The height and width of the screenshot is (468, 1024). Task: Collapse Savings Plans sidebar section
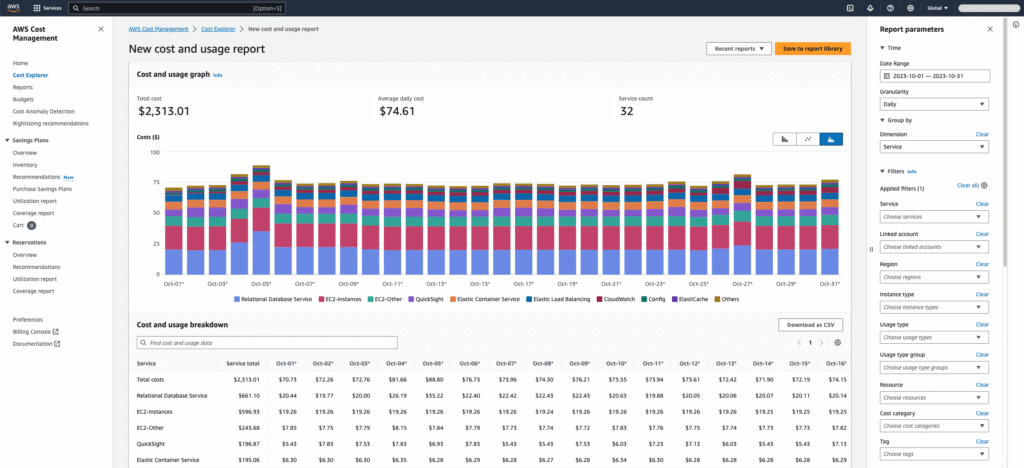(7, 140)
